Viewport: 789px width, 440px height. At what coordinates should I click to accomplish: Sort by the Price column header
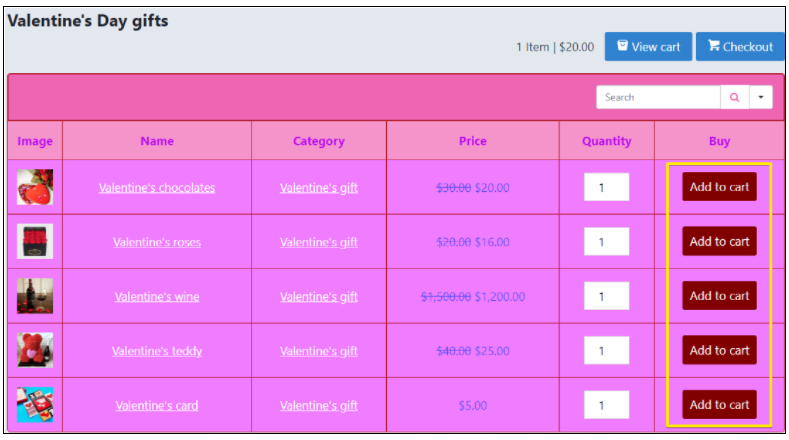point(473,141)
